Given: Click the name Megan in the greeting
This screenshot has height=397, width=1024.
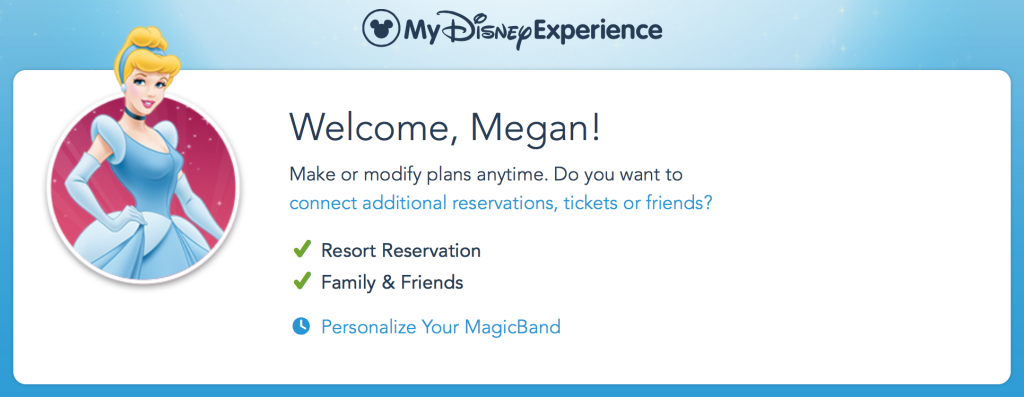Looking at the screenshot, I should pos(530,128).
